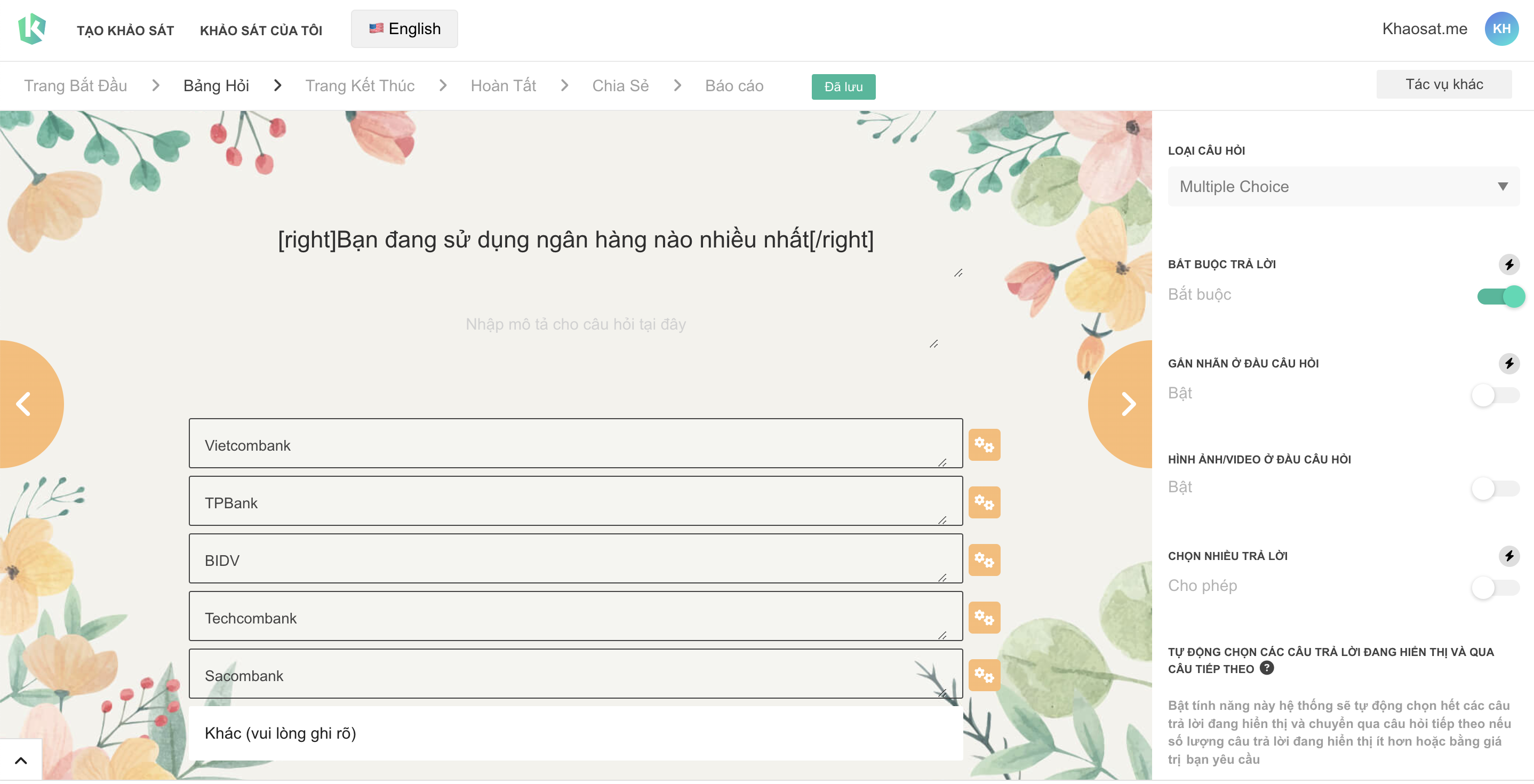1534x784 pixels.
Task: Click resize handle of question title field
Action: point(958,273)
